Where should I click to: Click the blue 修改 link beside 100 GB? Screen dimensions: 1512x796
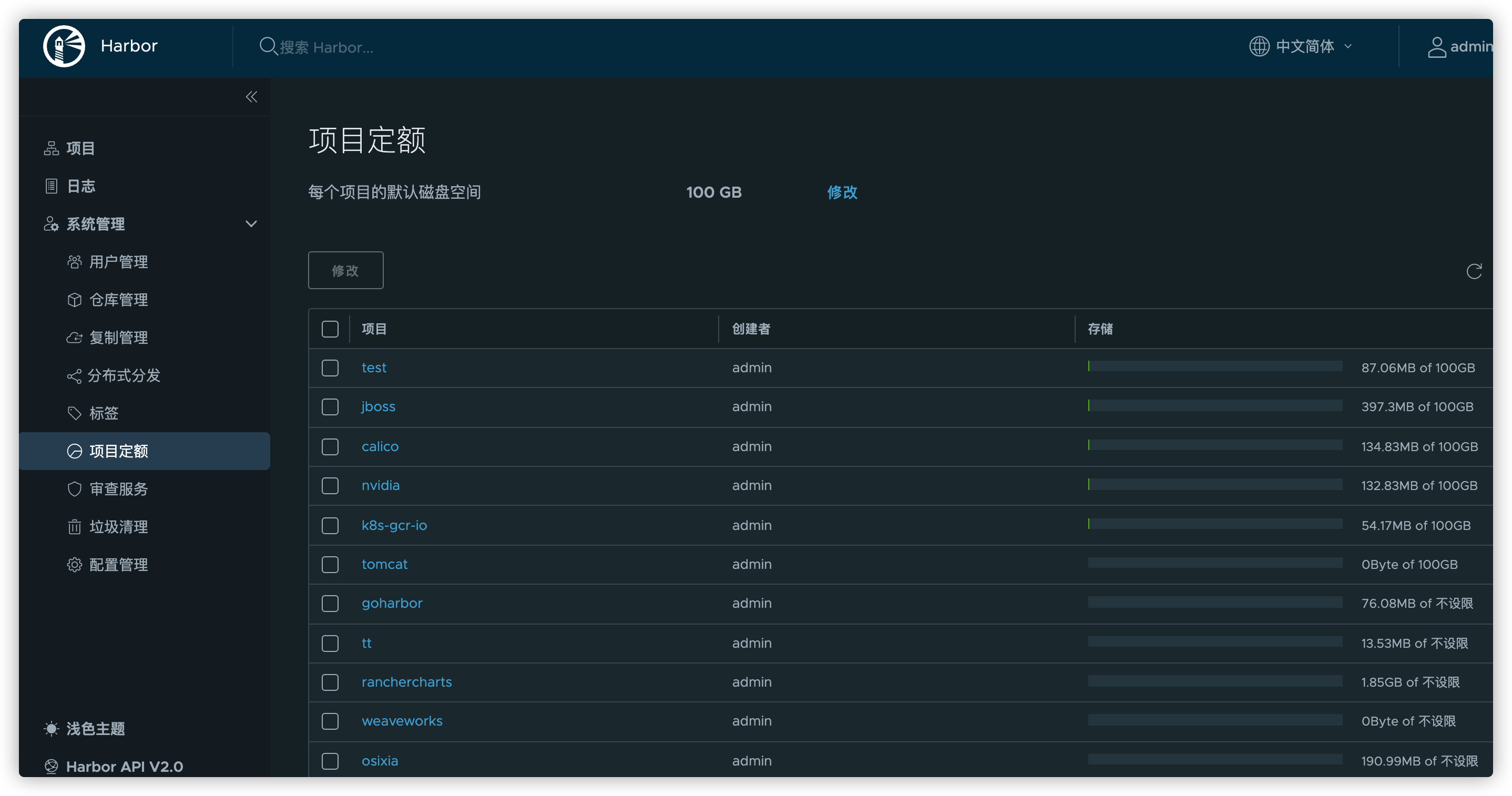(842, 192)
